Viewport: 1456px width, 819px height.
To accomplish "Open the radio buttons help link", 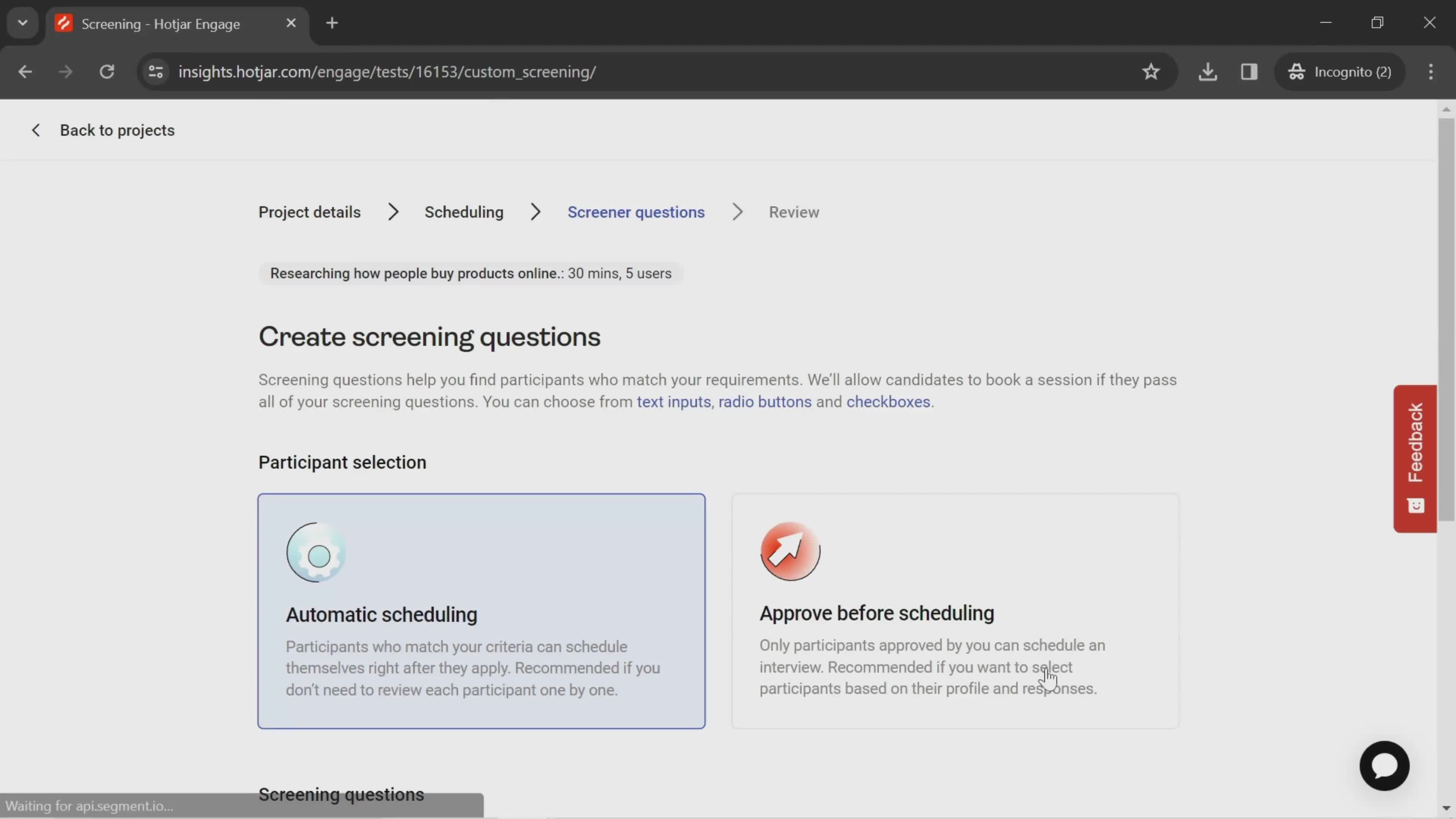I will [x=765, y=402].
